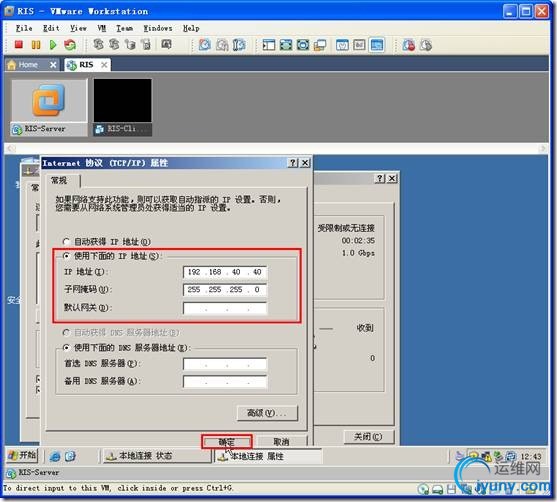The width and height of the screenshot is (557, 502).
Task: Click the red Power Off toolbar icon
Action: point(18,45)
